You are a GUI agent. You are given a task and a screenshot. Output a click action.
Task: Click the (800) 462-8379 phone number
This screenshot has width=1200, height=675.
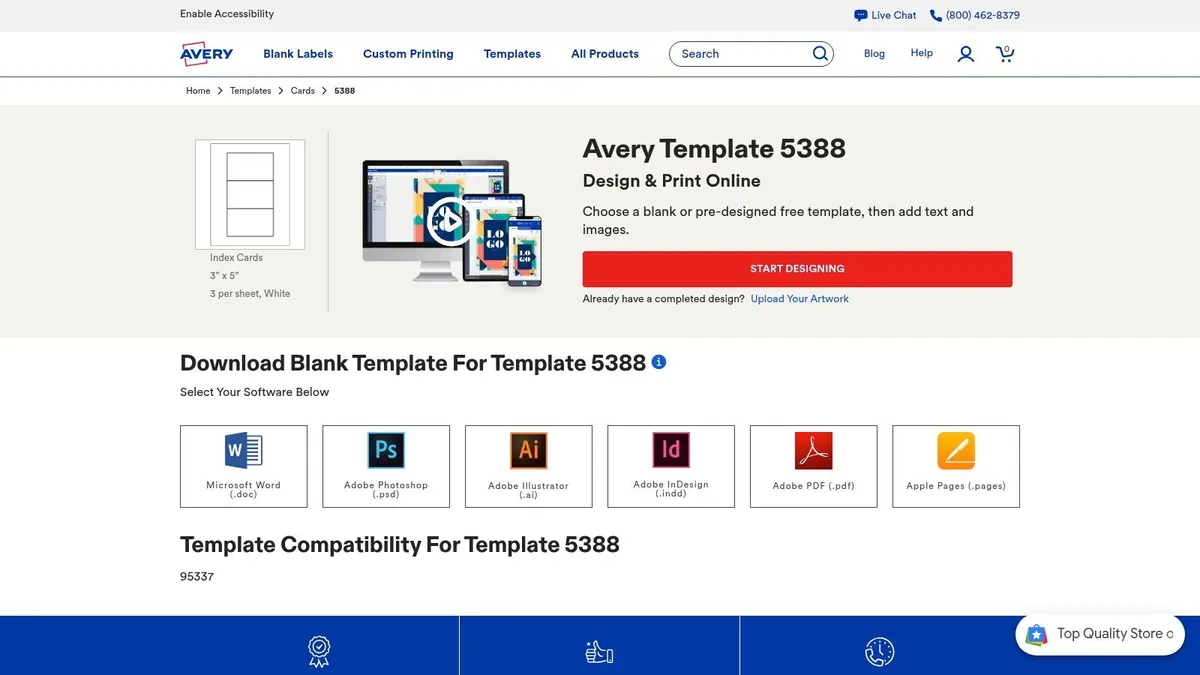point(982,16)
